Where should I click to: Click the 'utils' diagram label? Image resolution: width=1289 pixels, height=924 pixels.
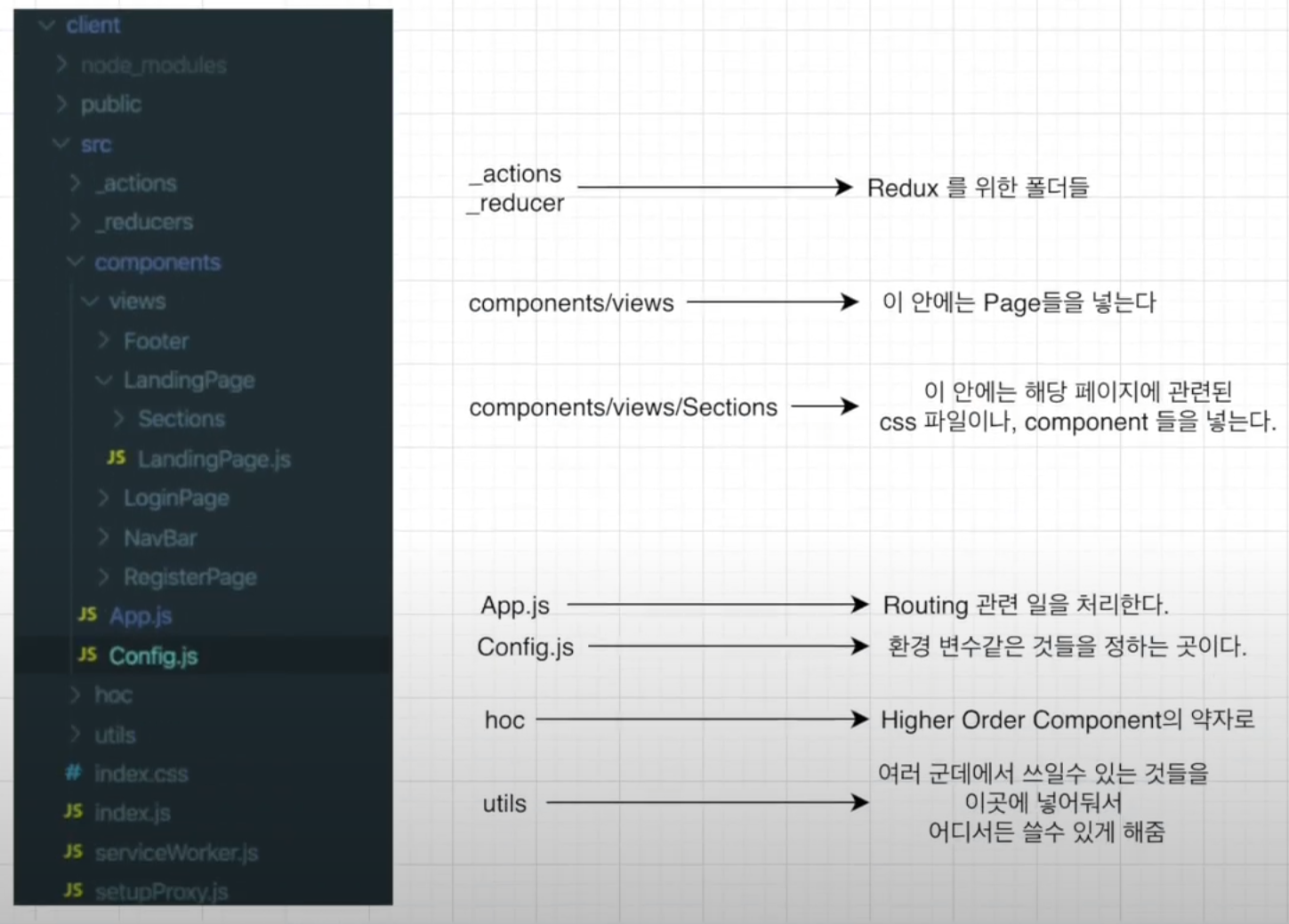504,803
